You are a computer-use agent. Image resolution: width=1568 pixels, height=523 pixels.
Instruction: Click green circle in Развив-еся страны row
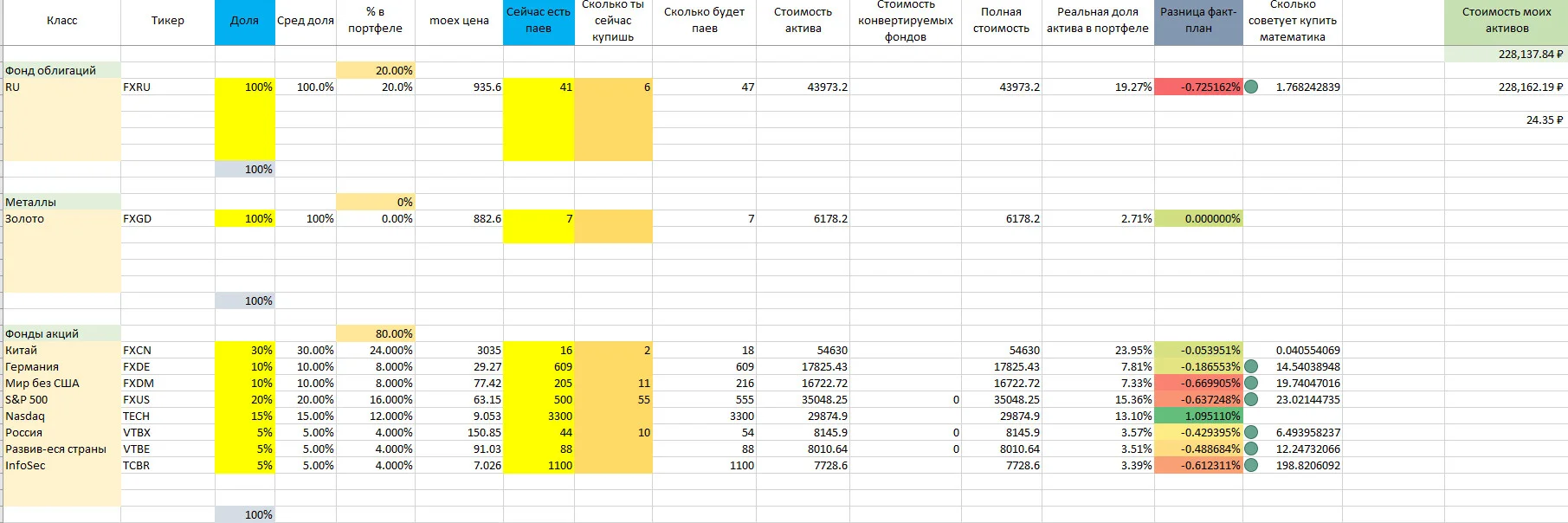tap(1251, 449)
